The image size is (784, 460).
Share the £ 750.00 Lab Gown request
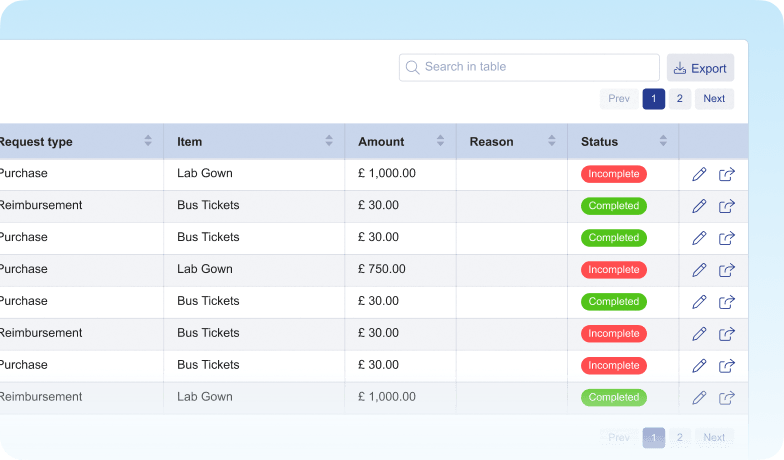point(726,270)
